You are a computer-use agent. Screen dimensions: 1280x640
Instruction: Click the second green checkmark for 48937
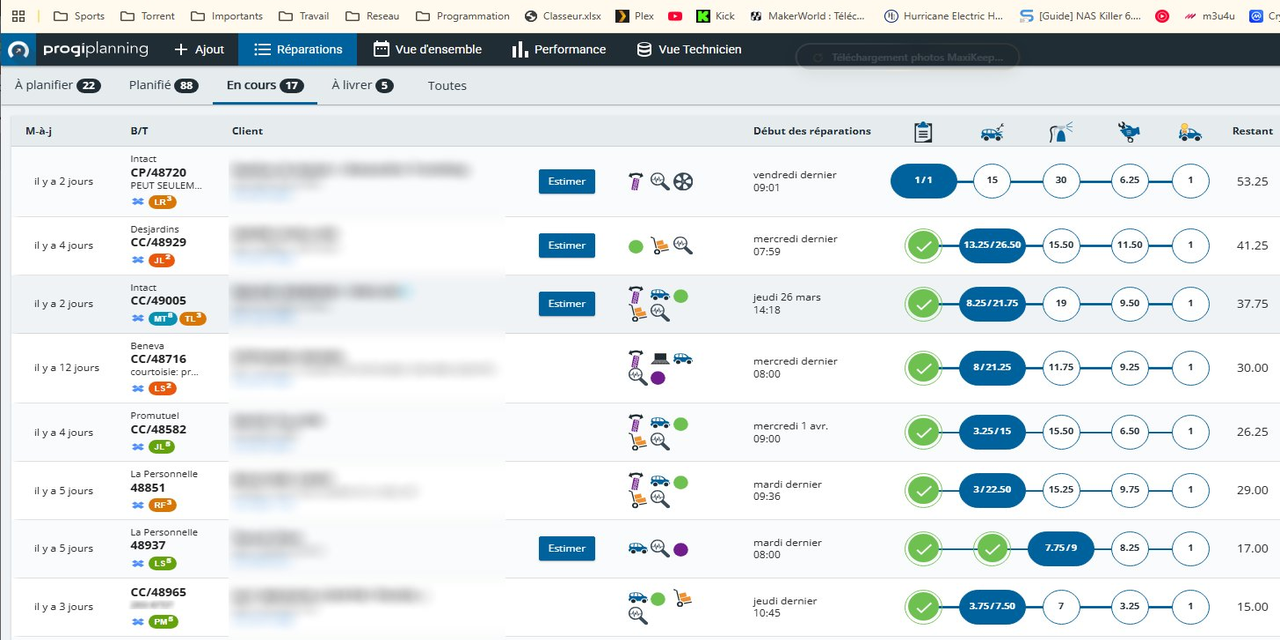point(991,549)
